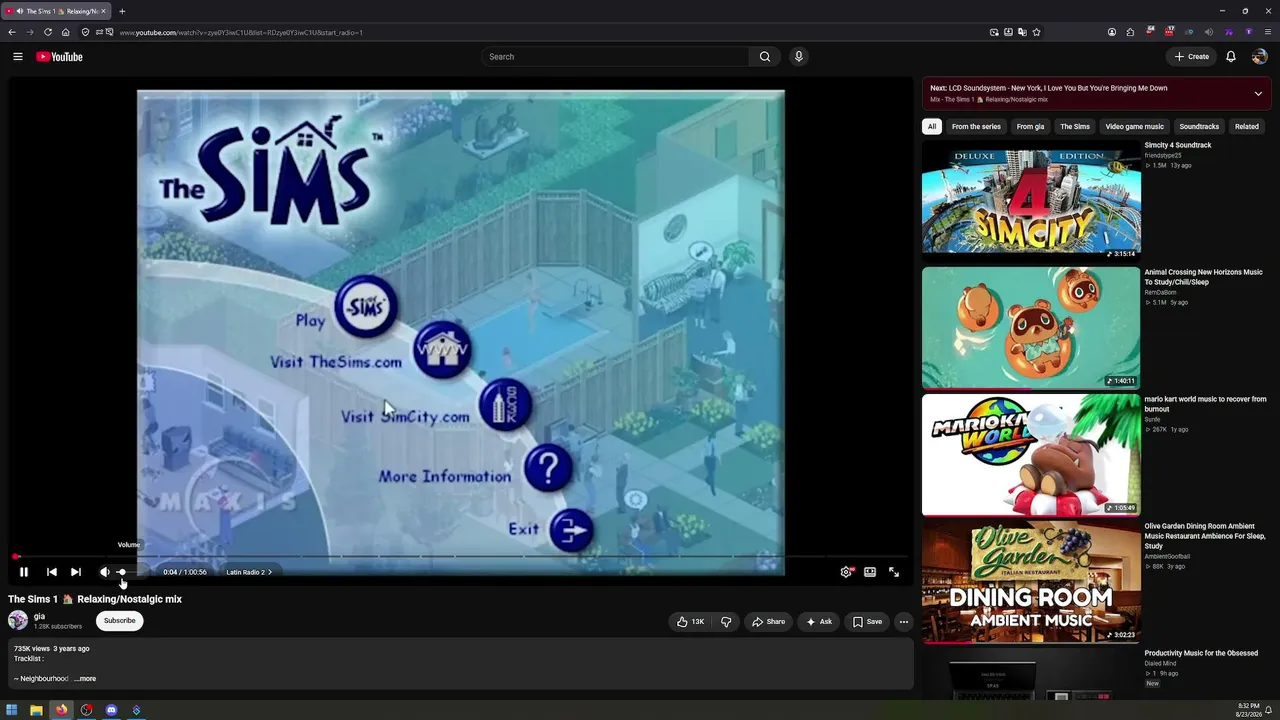Go back in browser history
Viewport: 1280px width, 720px height.
(x=12, y=32)
